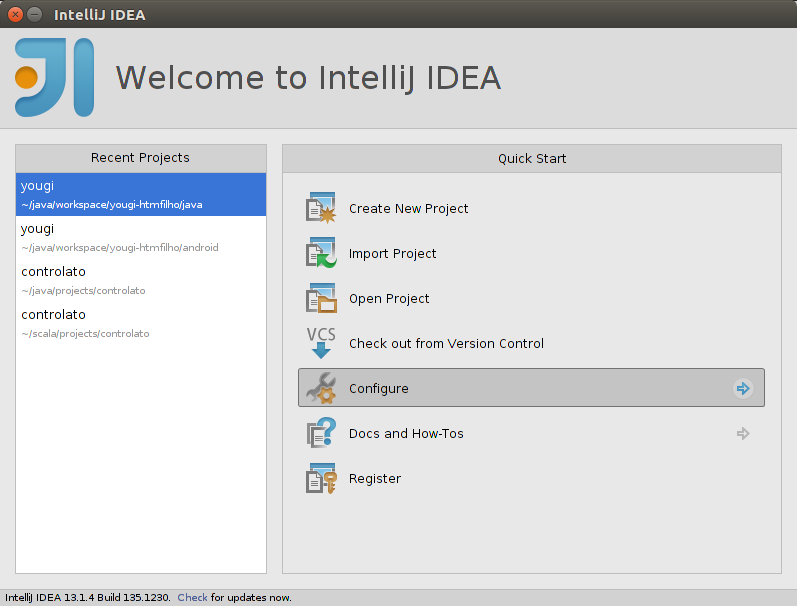
Task: Click the IntelliJ IDEA logo
Action: 54,77
